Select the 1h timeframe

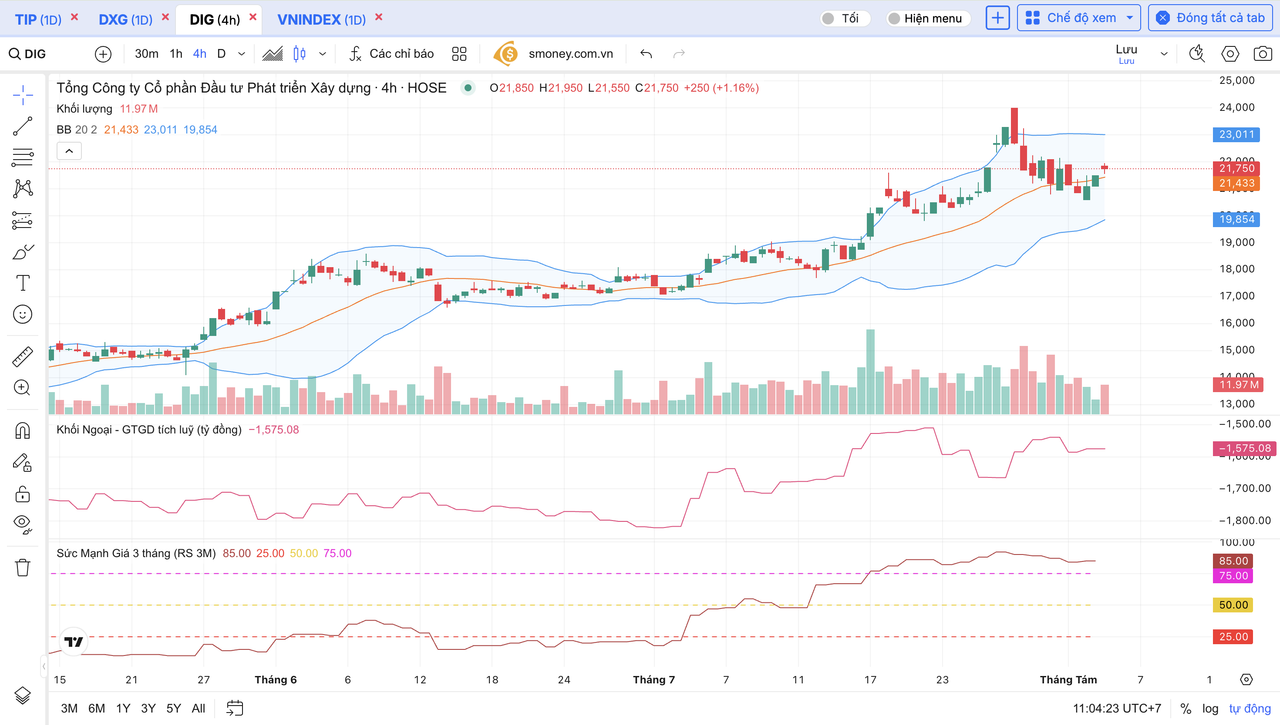point(176,54)
